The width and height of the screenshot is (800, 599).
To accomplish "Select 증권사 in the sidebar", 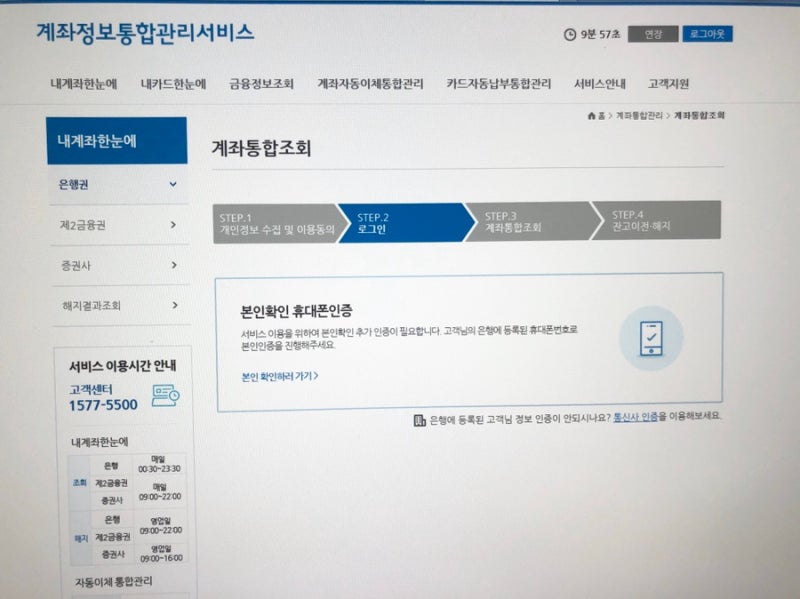I will pyautogui.click(x=76, y=265).
